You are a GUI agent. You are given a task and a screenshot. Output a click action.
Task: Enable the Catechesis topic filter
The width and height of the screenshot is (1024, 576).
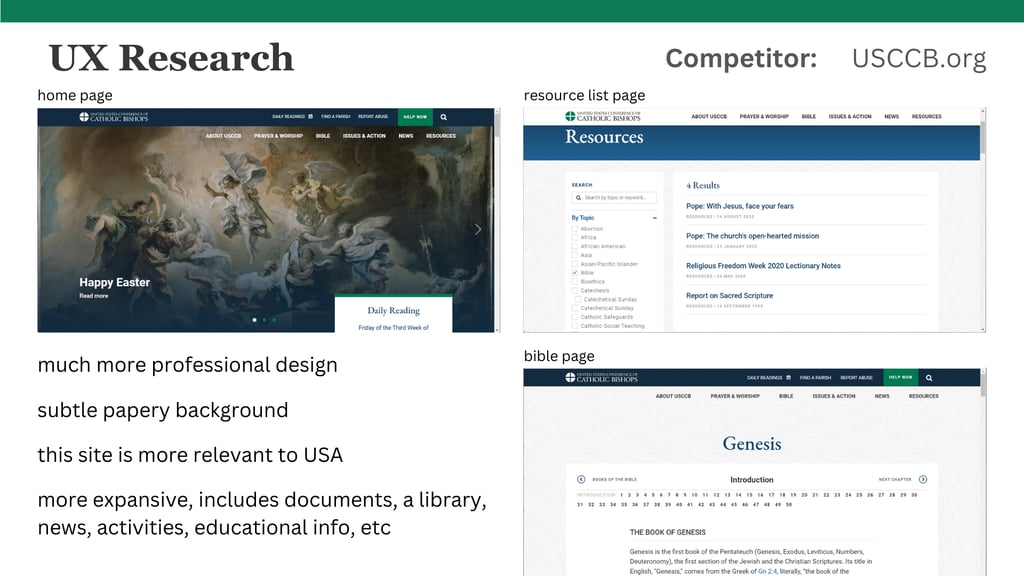coord(575,291)
